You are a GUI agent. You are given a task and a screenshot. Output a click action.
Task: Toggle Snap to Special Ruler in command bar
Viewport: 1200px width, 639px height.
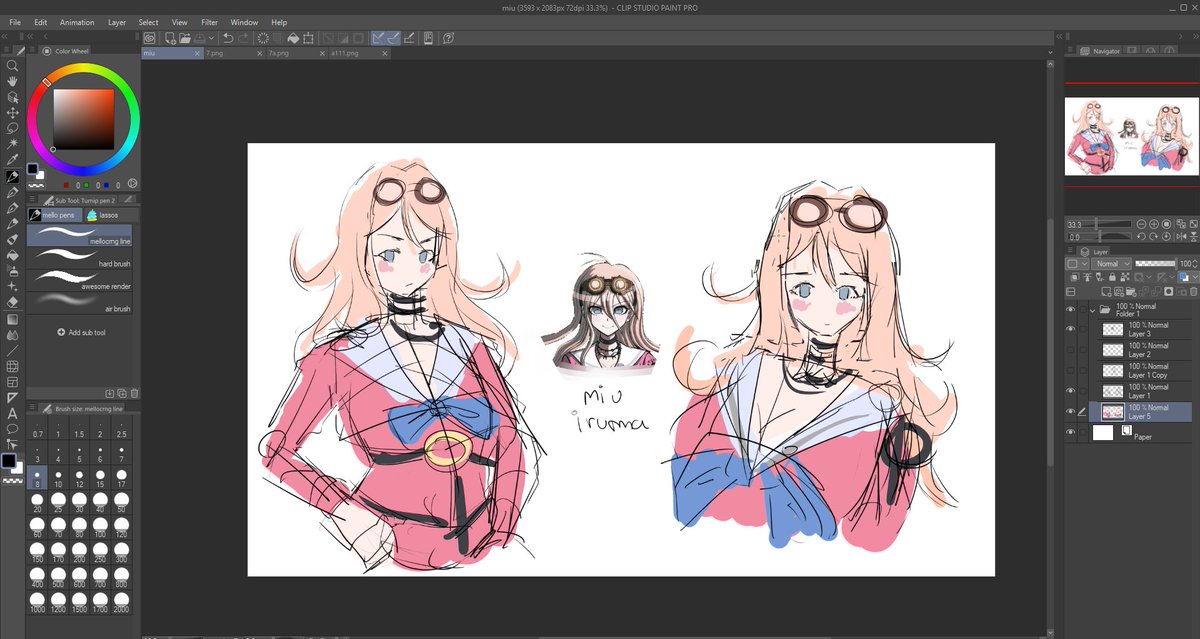[395, 38]
